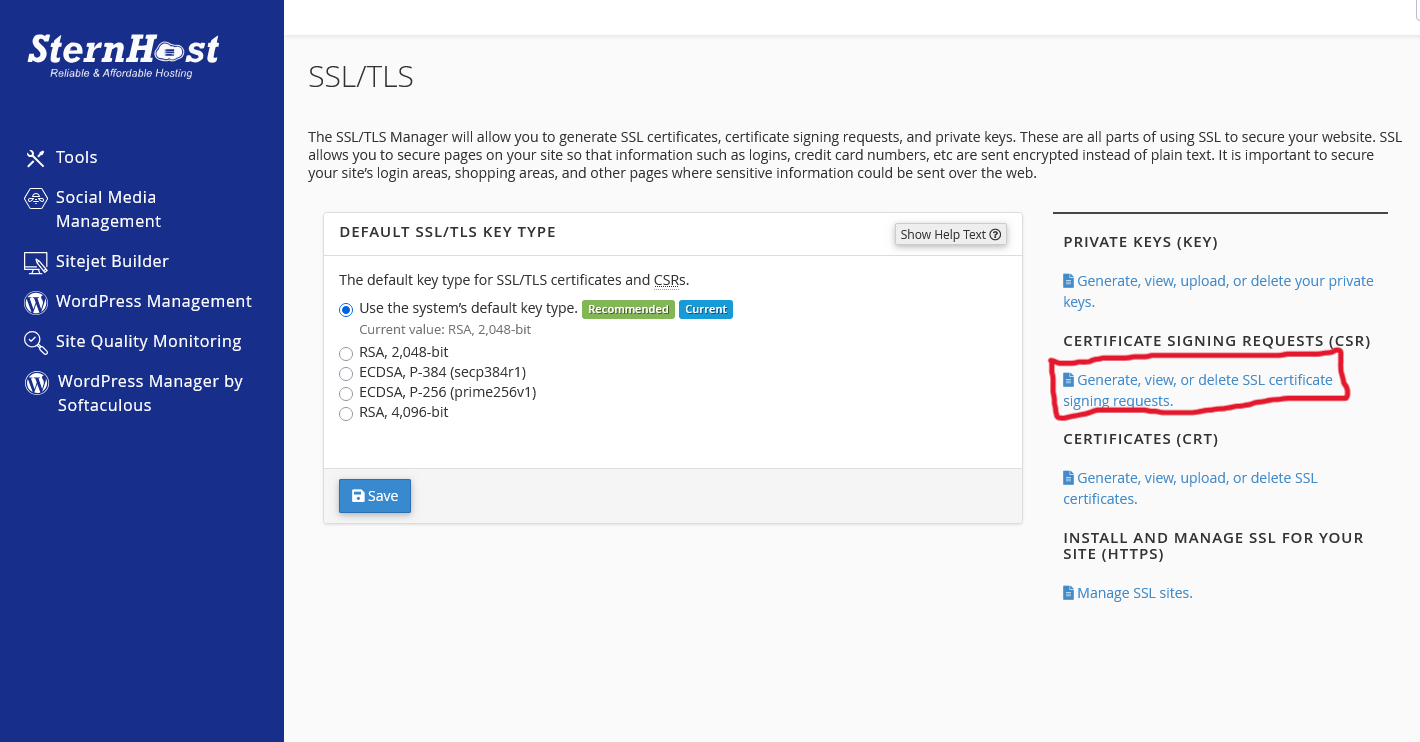Click the Tools wrench icon in sidebar
This screenshot has width=1420, height=742.
pyautogui.click(x=36, y=158)
